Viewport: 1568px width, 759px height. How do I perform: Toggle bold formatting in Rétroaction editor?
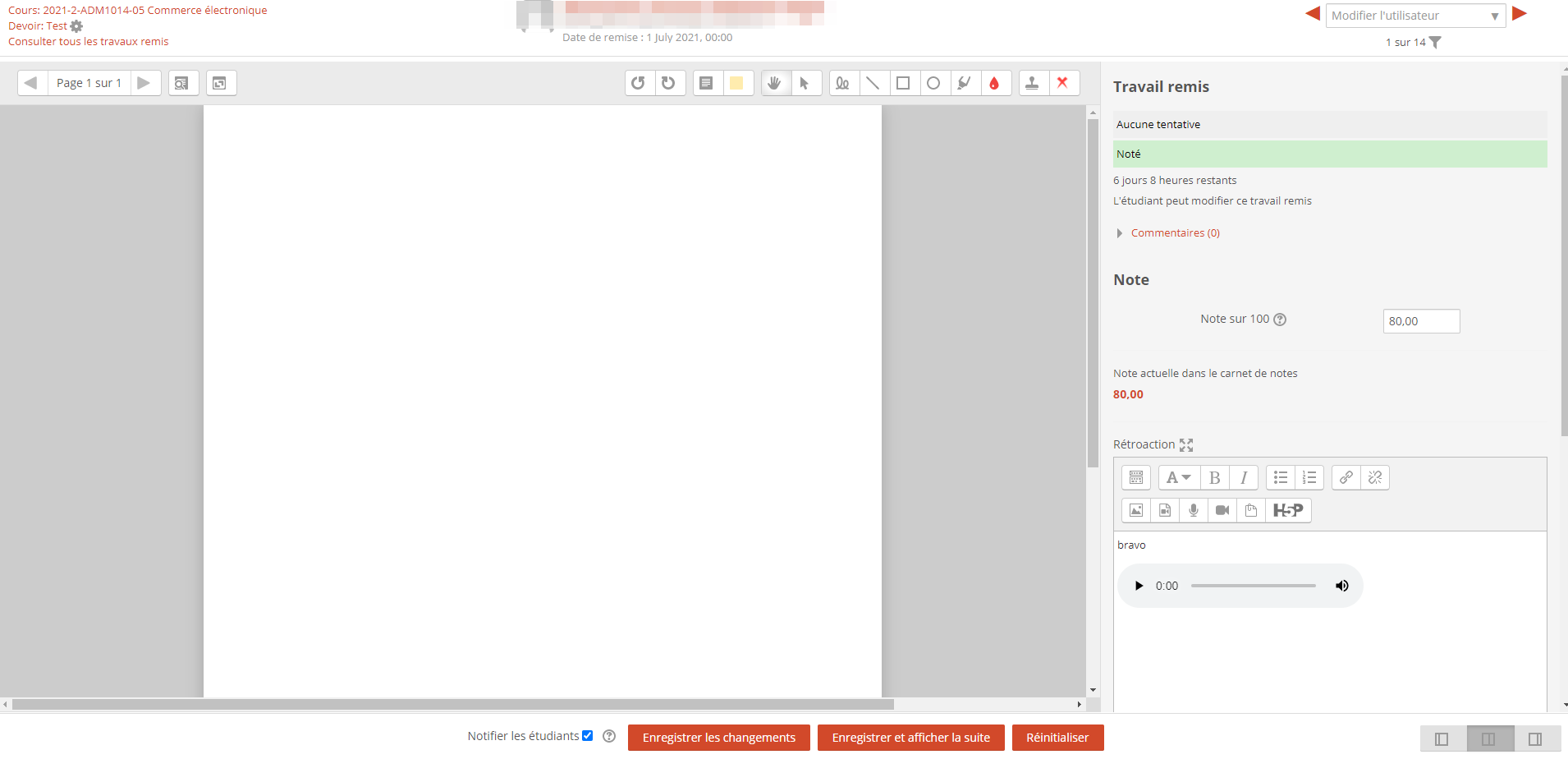1214,477
